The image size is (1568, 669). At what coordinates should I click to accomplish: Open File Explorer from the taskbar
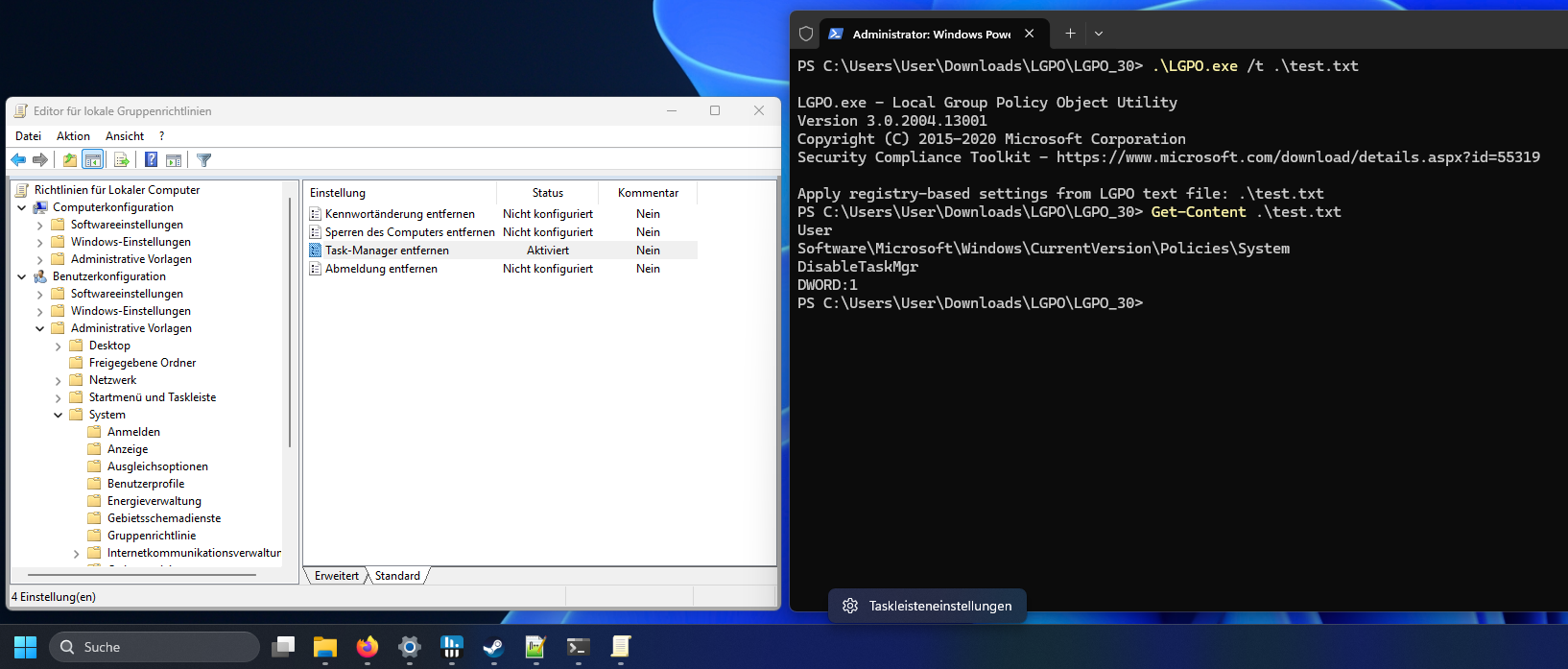tap(325, 647)
